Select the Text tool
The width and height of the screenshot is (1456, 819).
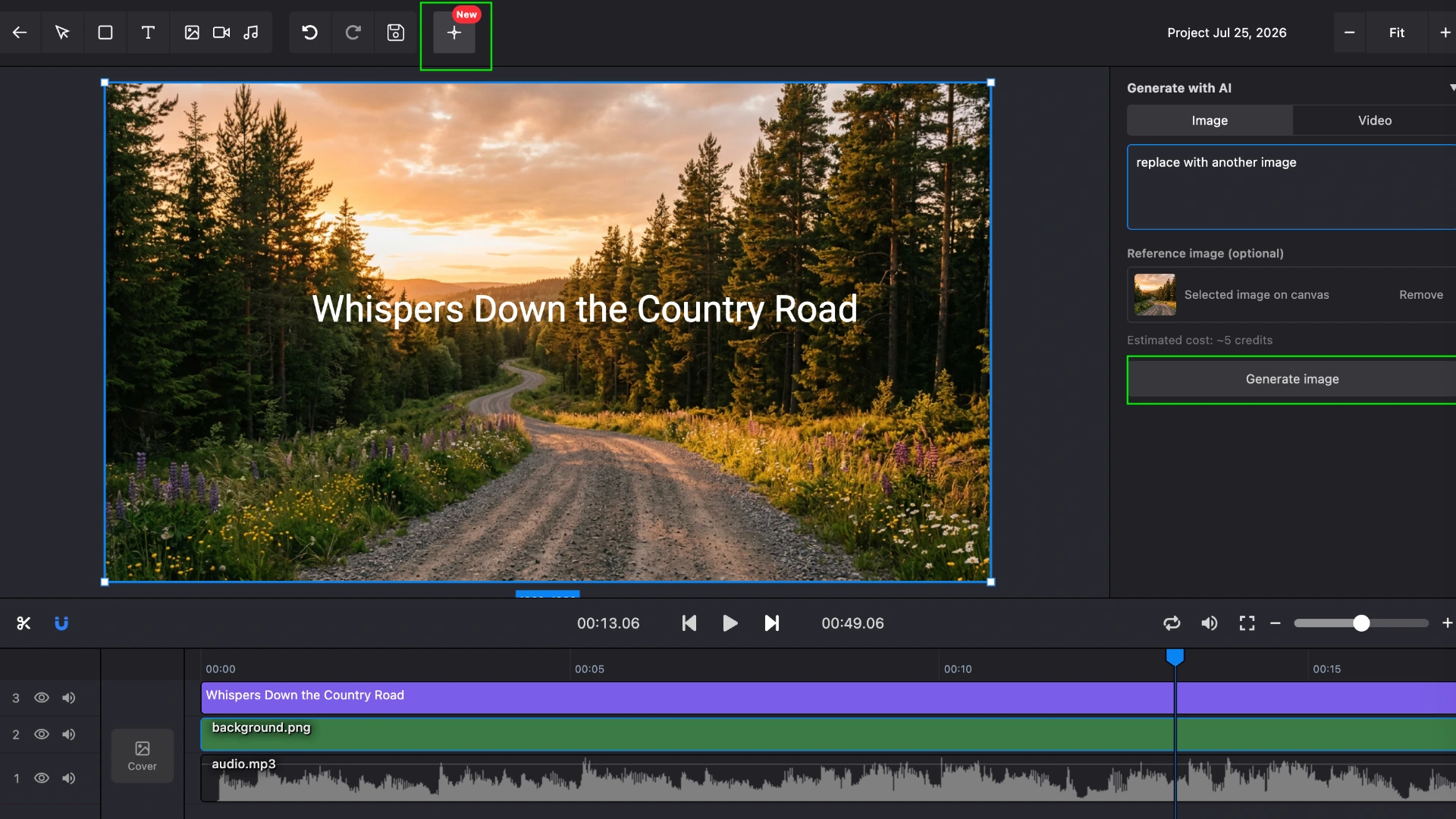pyautogui.click(x=148, y=33)
